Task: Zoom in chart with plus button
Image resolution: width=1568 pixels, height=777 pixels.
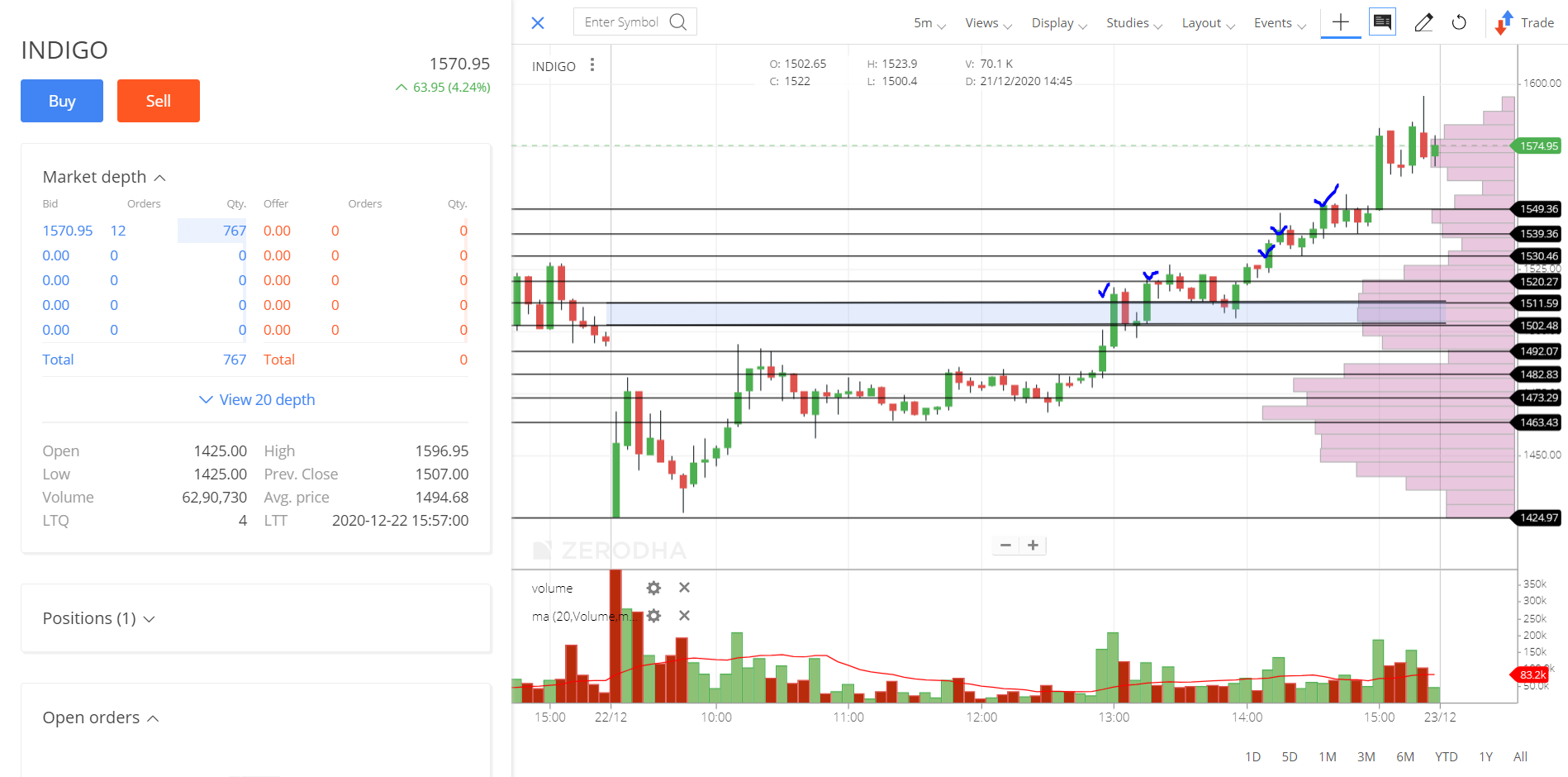Action: 1033,546
